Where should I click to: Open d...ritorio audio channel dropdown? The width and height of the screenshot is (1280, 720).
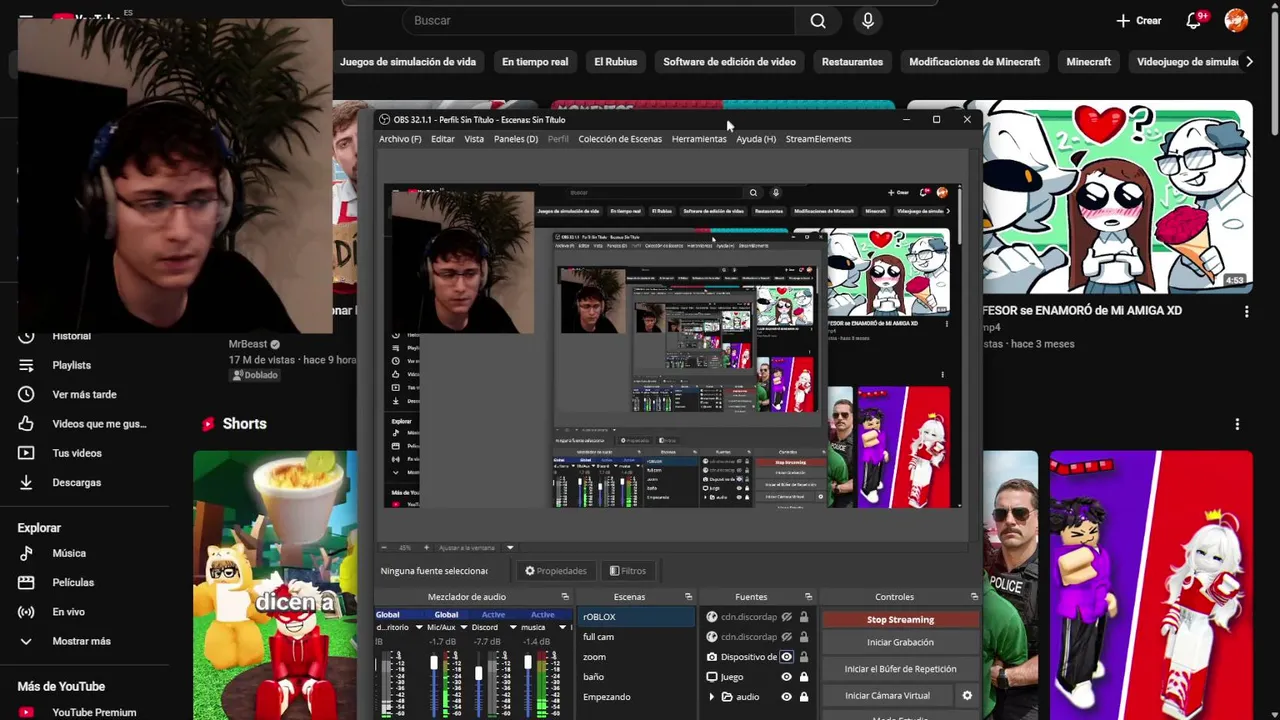pos(417,628)
